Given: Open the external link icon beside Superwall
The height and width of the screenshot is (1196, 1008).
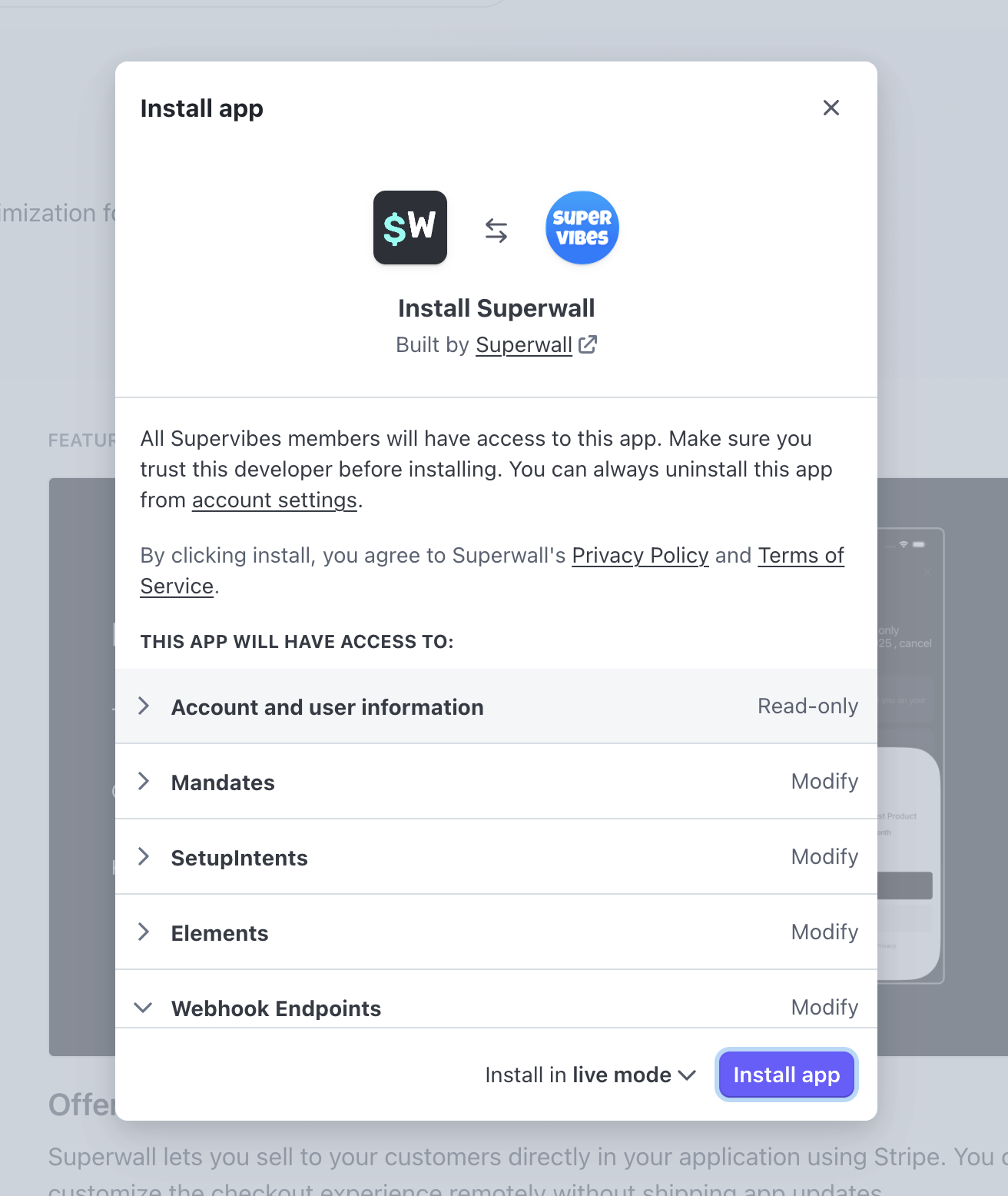Looking at the screenshot, I should click(588, 344).
